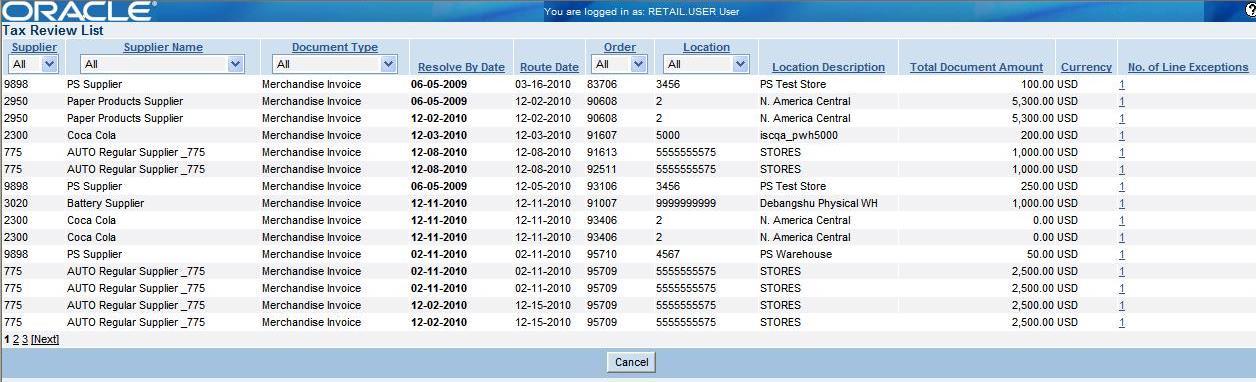1256x382 pixels.
Task: Click location 5000 cell
Action: coord(668,135)
